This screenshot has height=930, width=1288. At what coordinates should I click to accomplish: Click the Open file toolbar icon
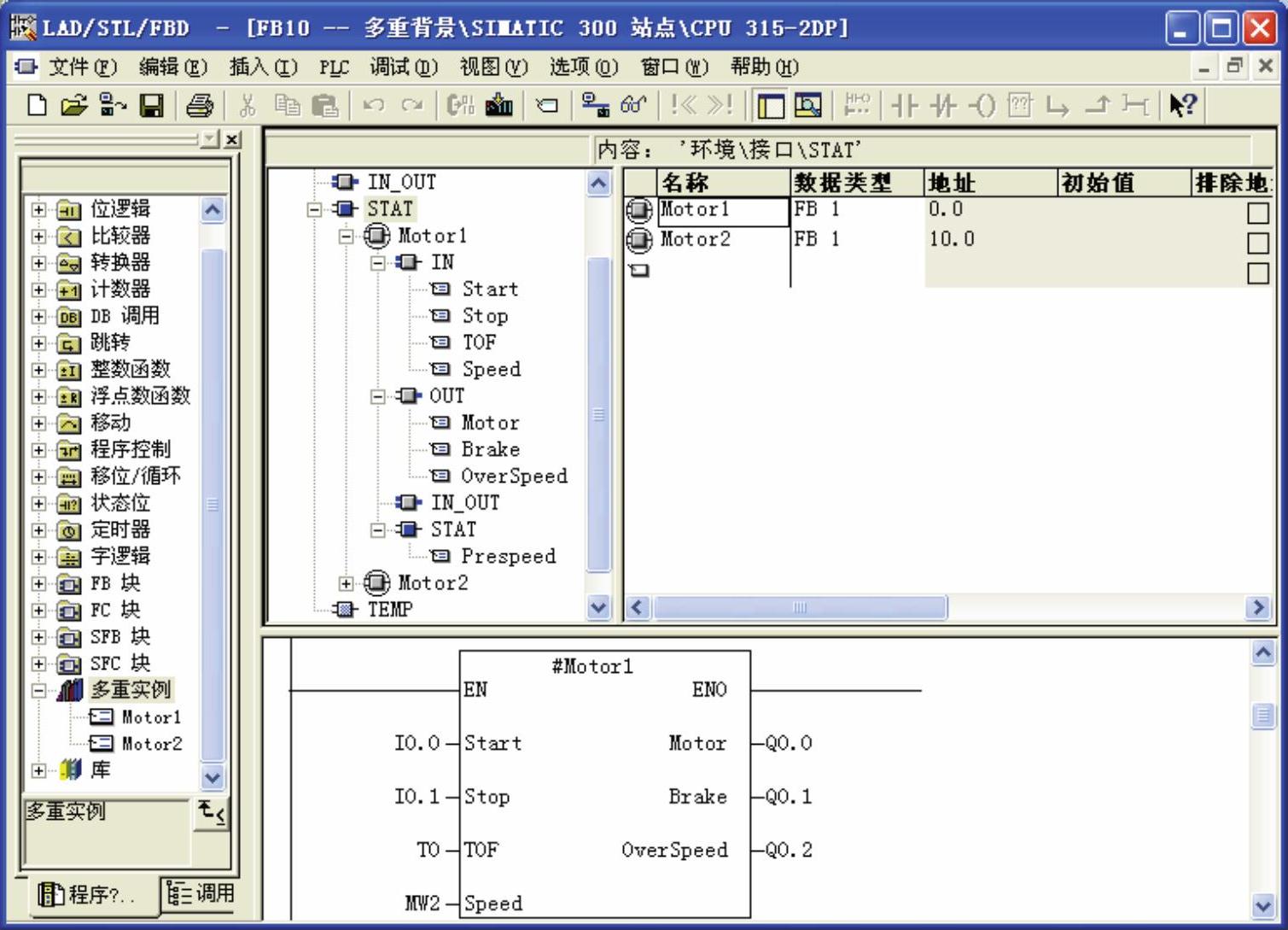coord(74,105)
